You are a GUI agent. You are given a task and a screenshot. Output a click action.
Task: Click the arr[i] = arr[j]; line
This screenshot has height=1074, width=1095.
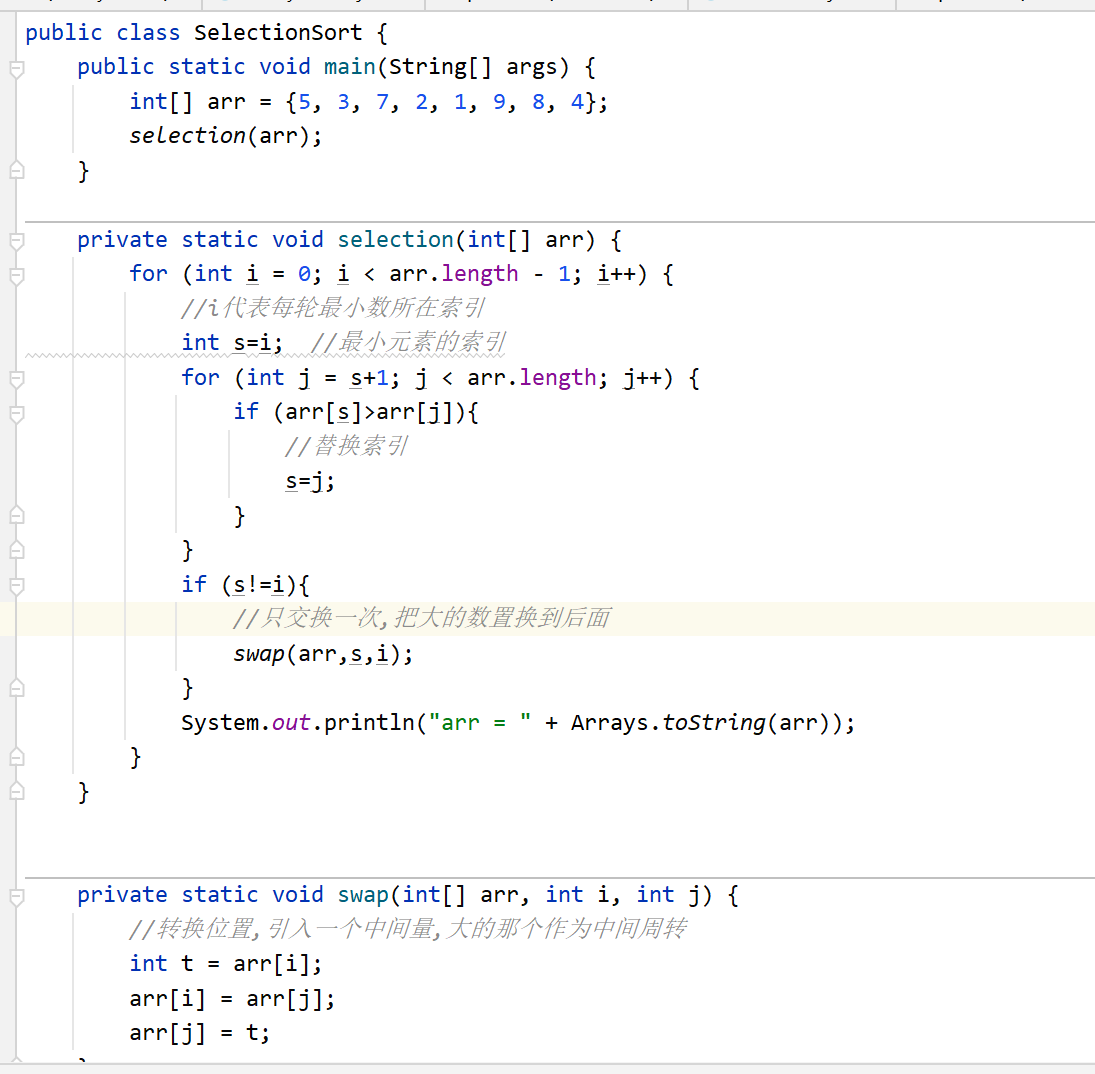[232, 999]
